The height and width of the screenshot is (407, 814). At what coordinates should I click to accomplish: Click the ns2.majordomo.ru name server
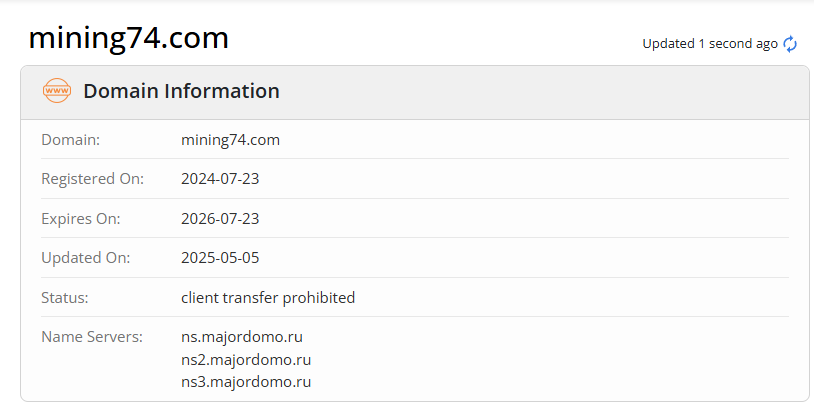[246, 359]
